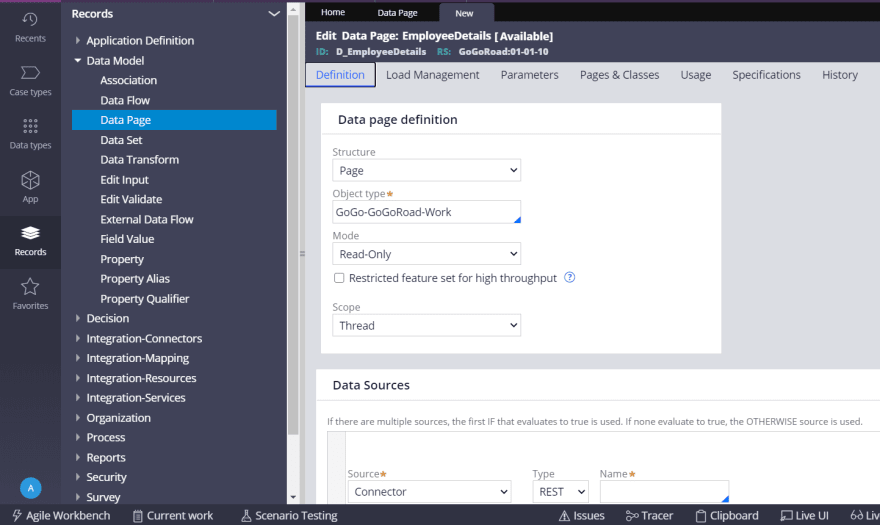Select Field Value in the tree

click(x=127, y=239)
